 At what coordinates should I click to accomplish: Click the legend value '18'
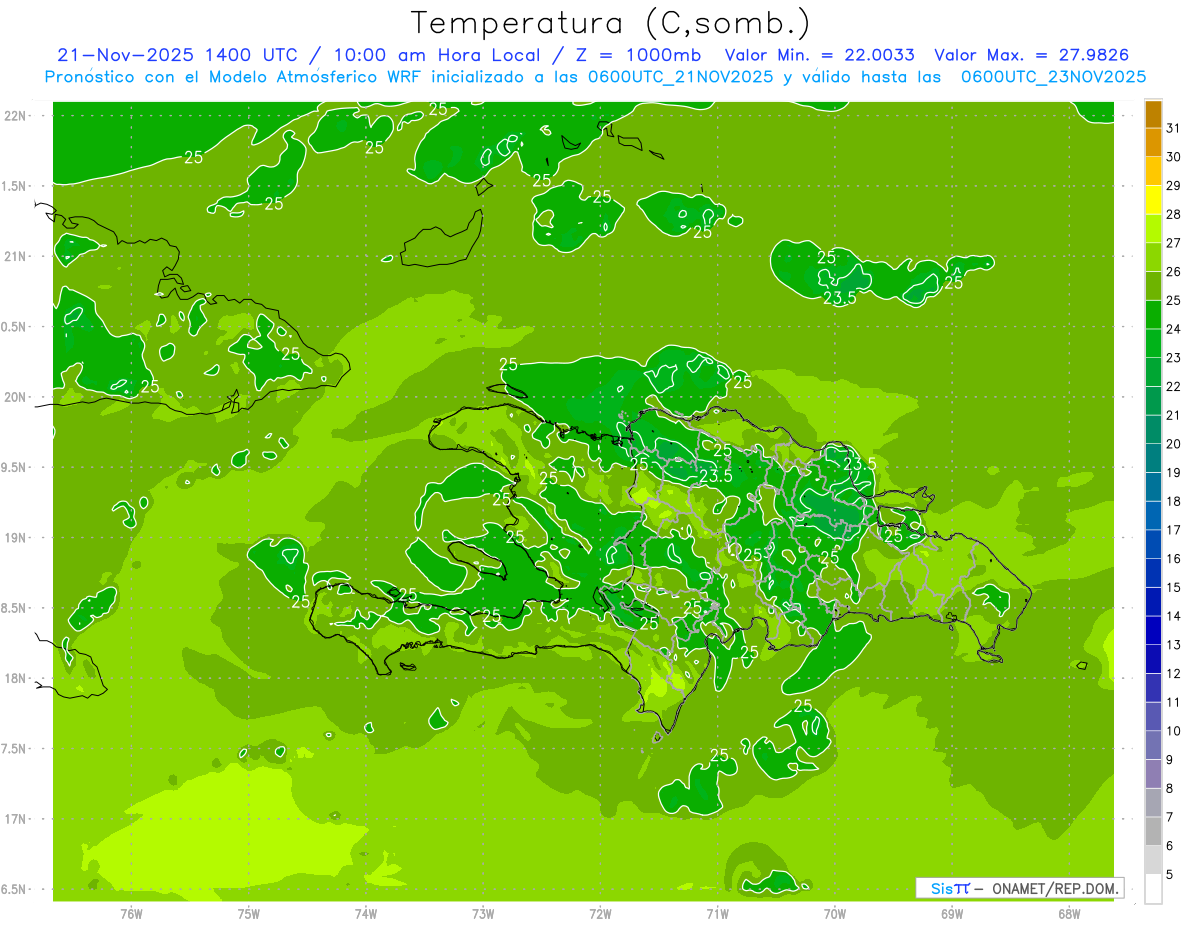coord(1174,501)
